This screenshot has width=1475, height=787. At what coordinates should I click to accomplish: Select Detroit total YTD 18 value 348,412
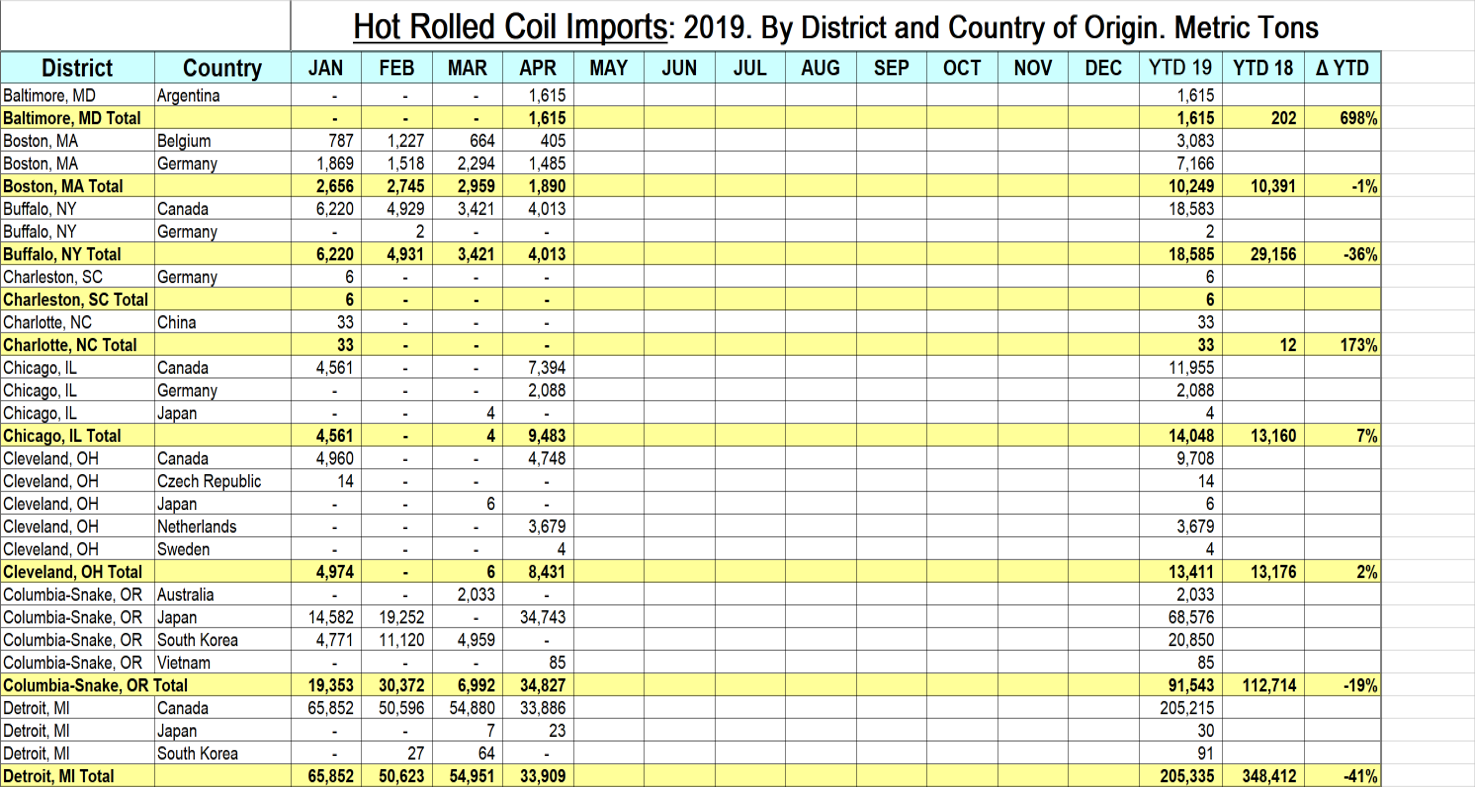(1263, 776)
